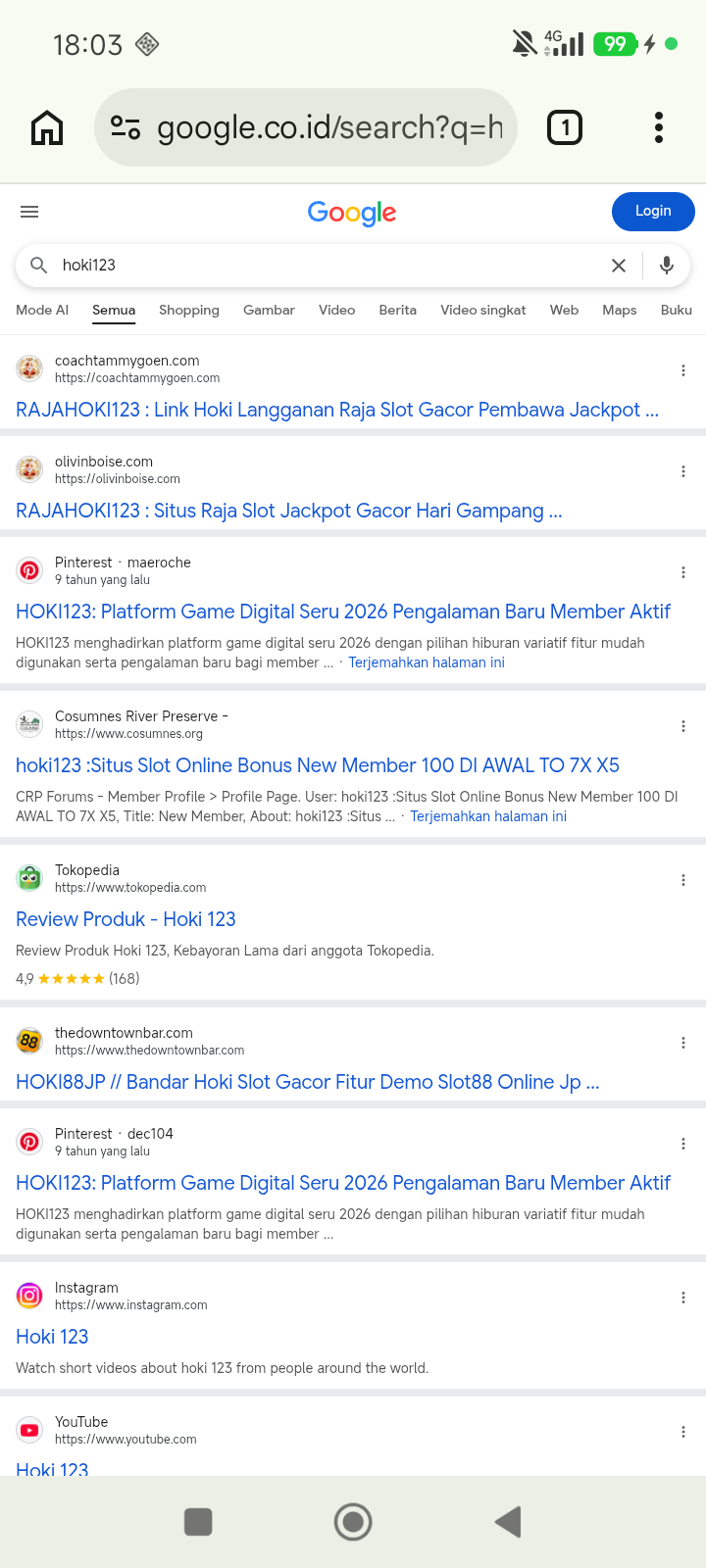The image size is (706, 1568).
Task: Open HOKI88JP Bandar Hoki Slot Gacor link
Action: (308, 1082)
